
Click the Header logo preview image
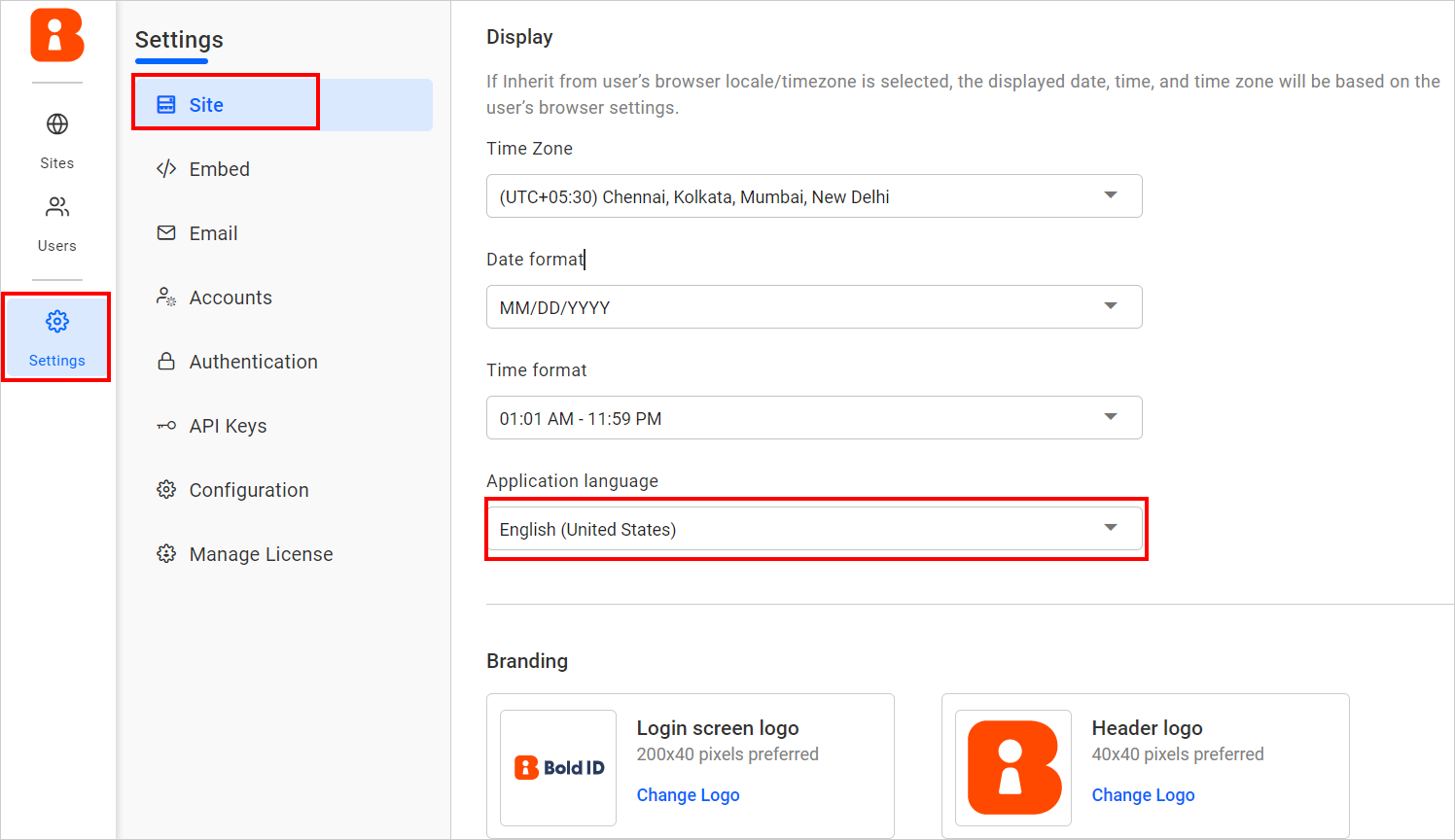[x=1013, y=768]
